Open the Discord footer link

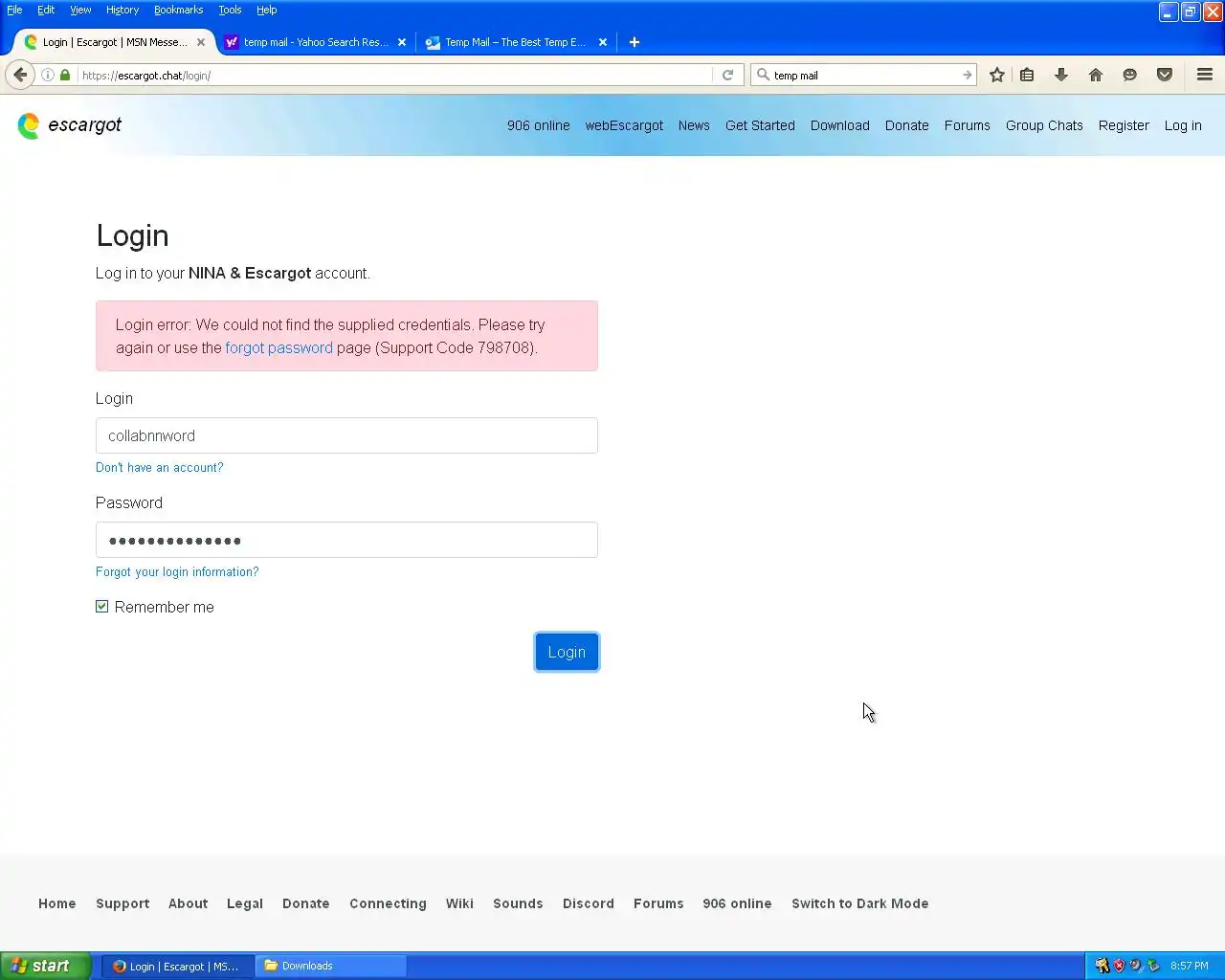[x=589, y=903]
